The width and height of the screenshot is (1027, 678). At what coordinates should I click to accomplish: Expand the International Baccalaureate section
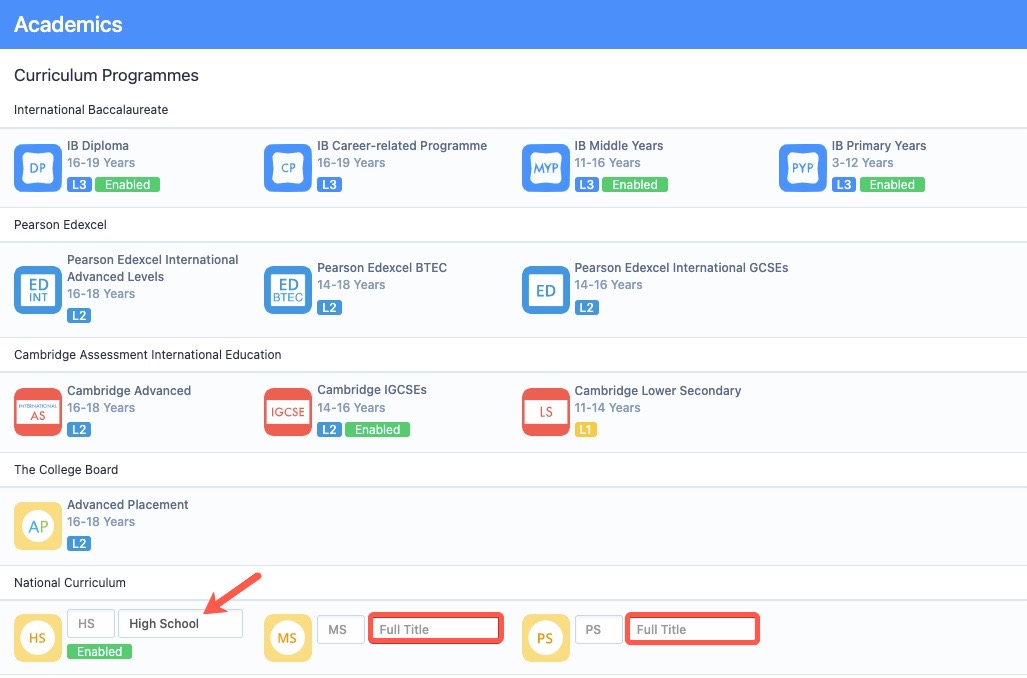91,109
